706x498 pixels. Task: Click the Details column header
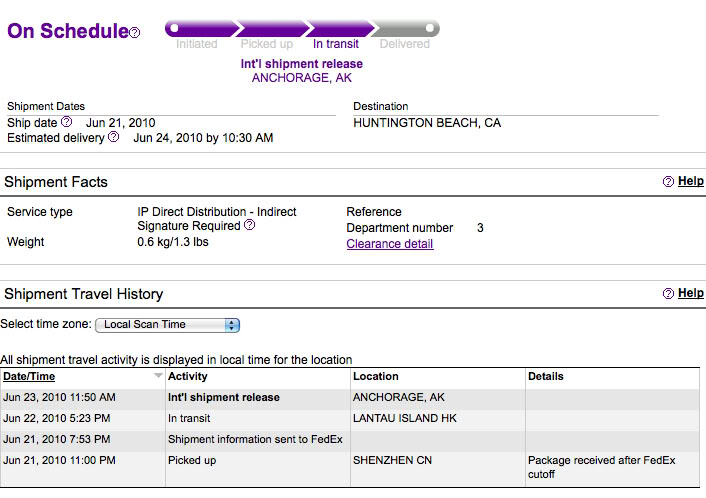[x=545, y=377]
